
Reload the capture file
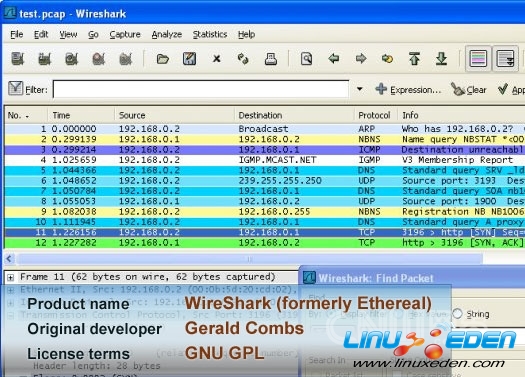pyautogui.click(x=243, y=59)
